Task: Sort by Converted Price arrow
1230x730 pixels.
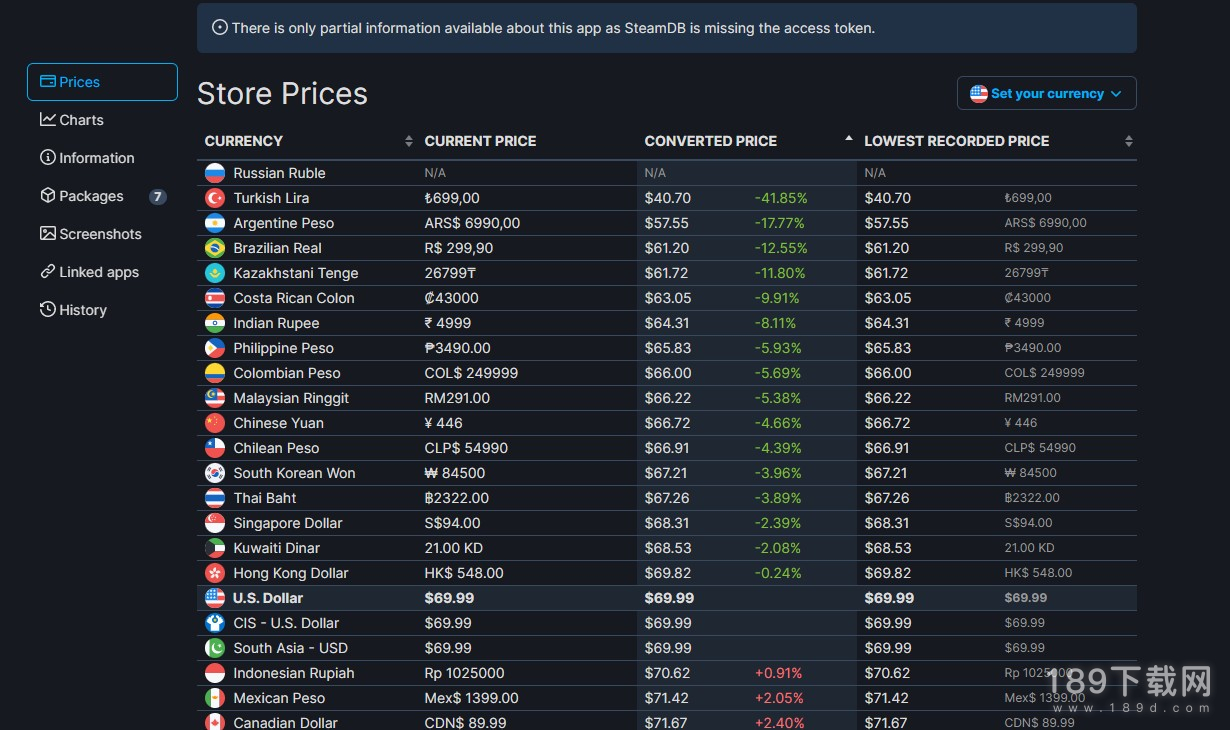Action: 849,139
